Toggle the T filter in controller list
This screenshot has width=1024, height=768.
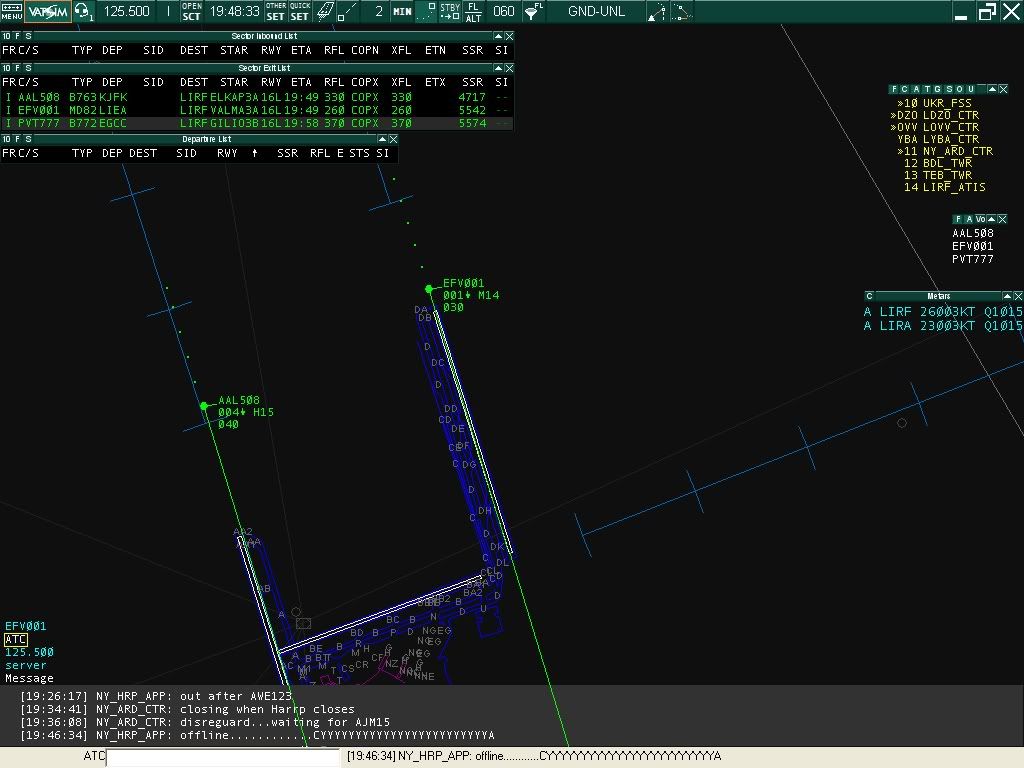coord(927,89)
